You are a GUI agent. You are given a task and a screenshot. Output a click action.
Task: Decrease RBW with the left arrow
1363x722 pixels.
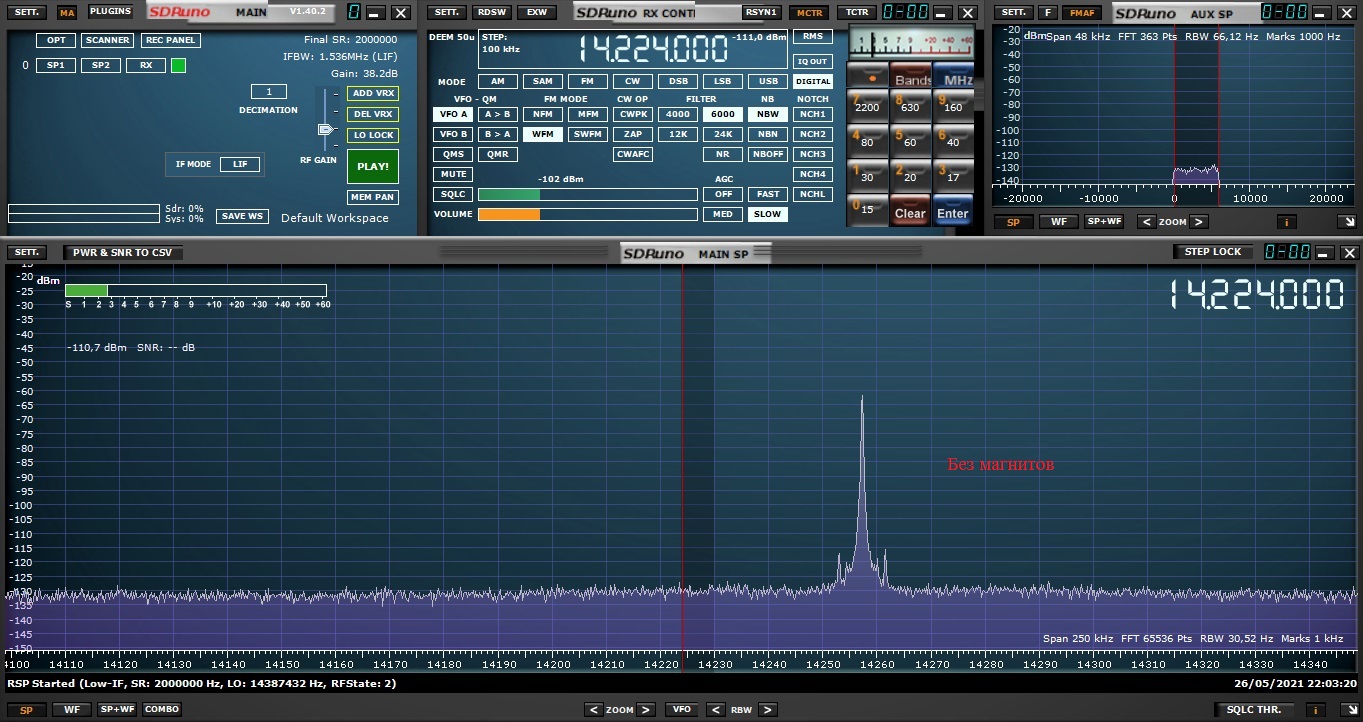click(715, 710)
